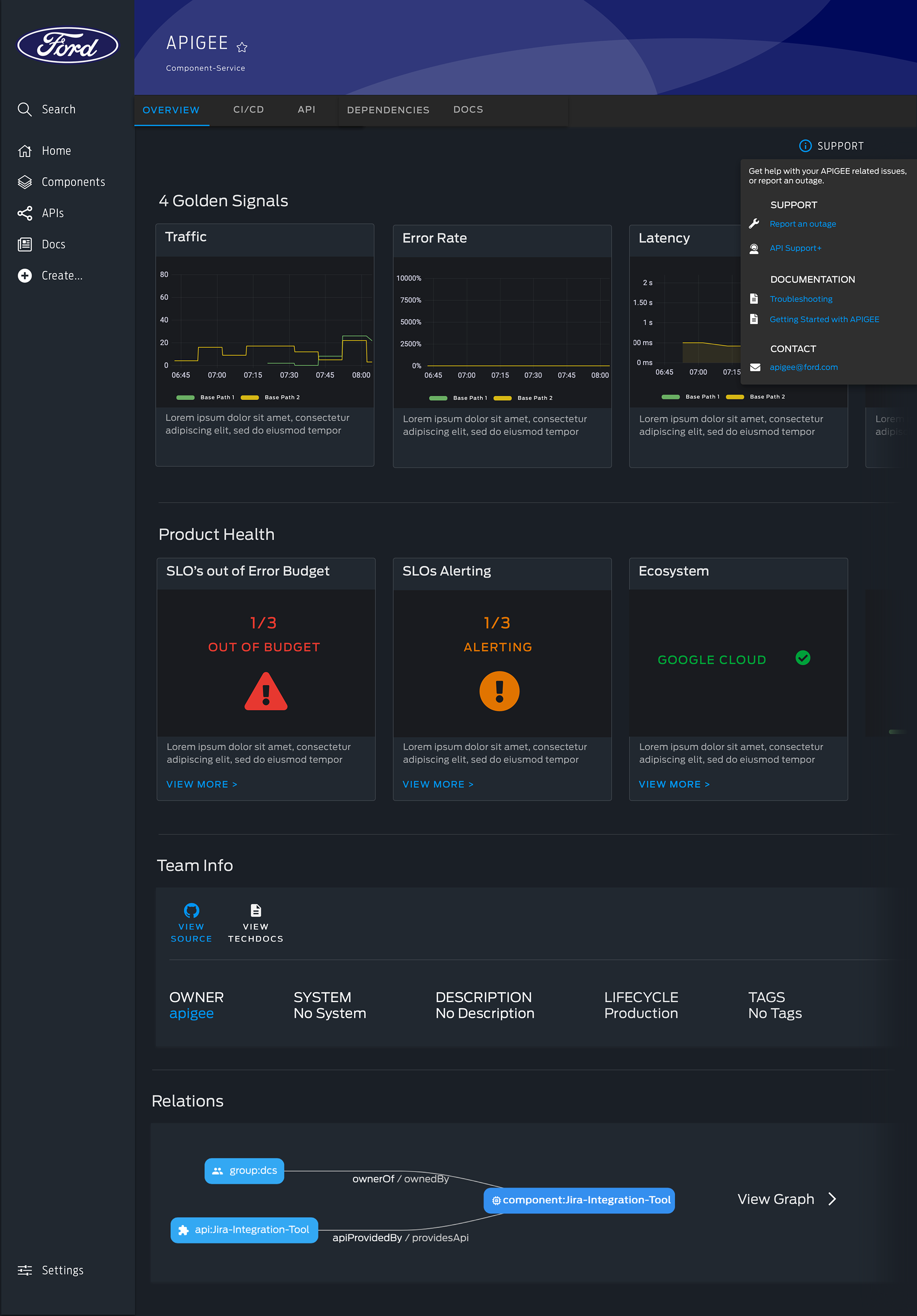Click the Search magnifier icon
The image size is (917, 1316).
pos(25,109)
